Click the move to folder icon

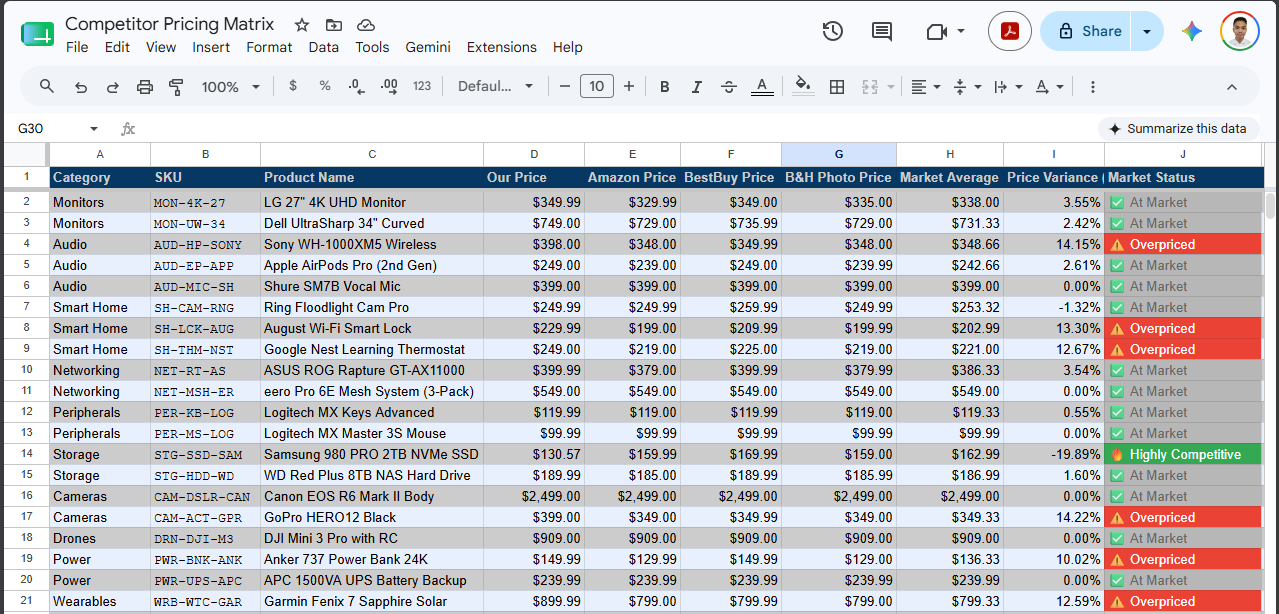[334, 25]
